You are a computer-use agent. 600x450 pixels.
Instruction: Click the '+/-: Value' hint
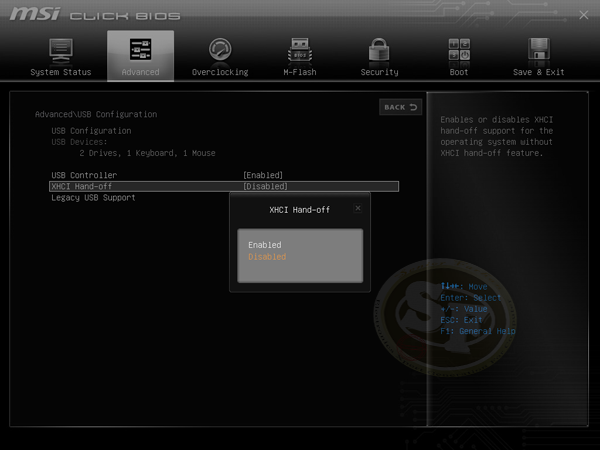click(464, 309)
